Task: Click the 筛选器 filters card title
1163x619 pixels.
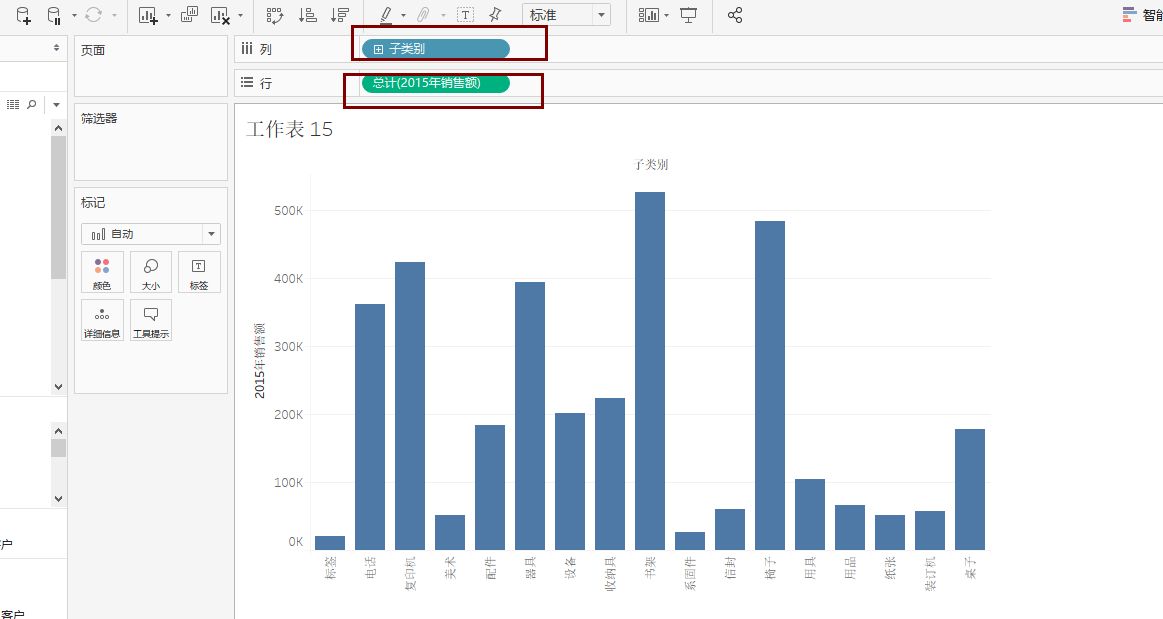Action: [x=99, y=119]
